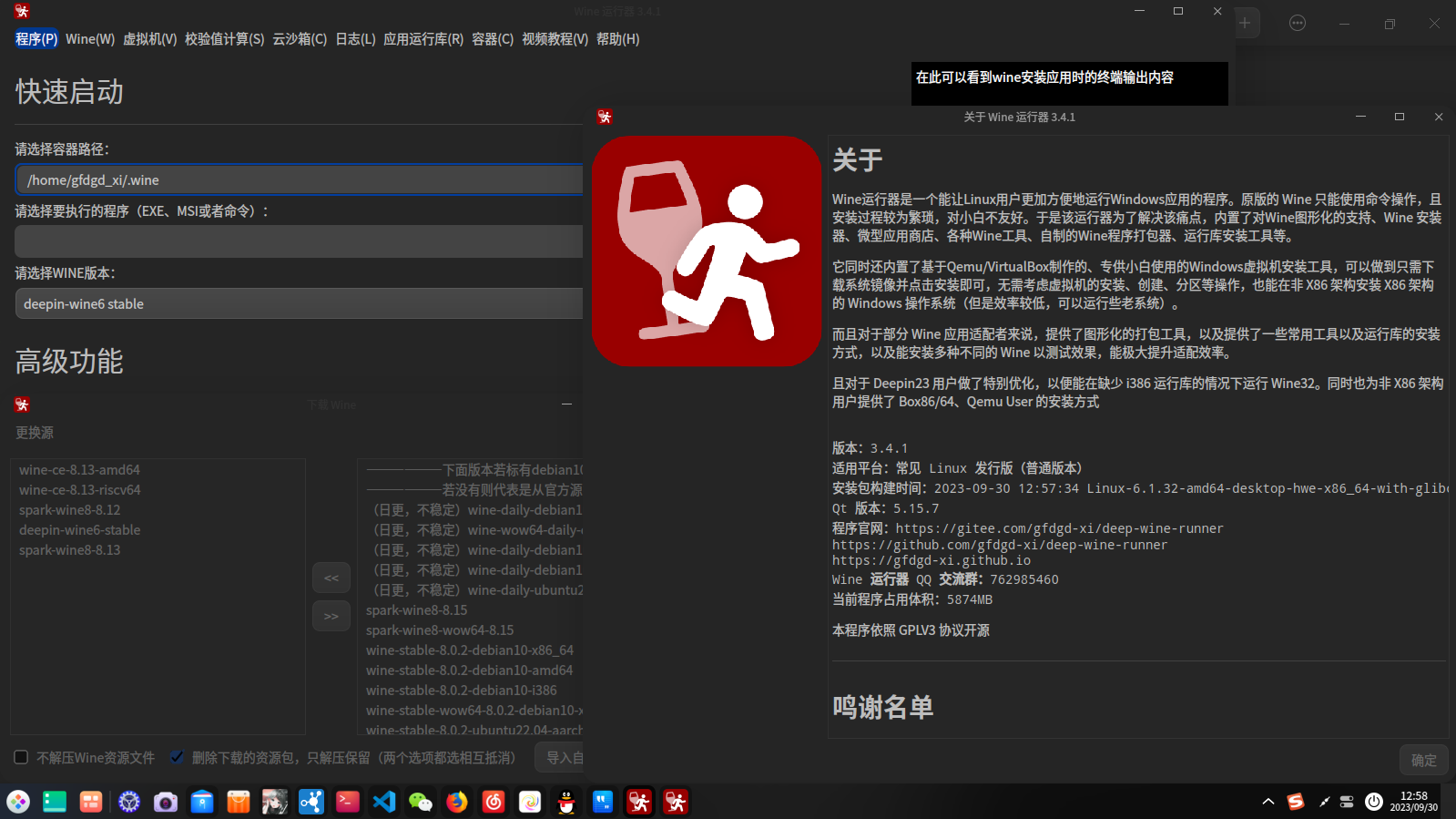1456x819 pixels.
Task: Expand the system tray arrow
Action: (1268, 802)
